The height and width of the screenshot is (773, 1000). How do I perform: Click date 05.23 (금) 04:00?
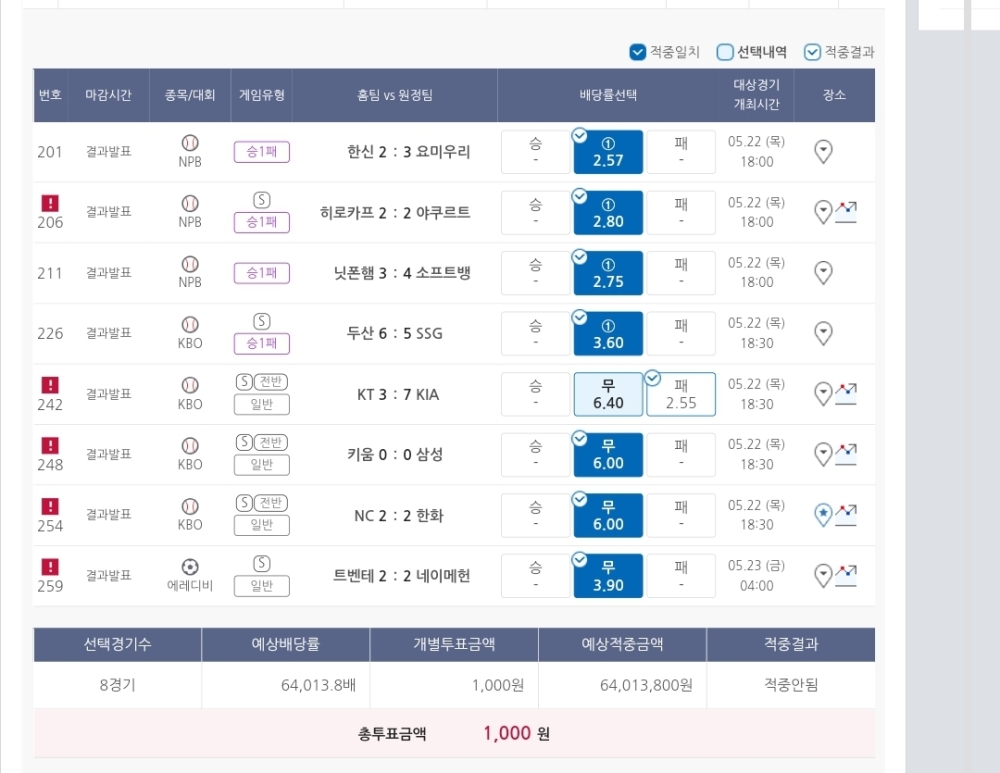(x=756, y=575)
